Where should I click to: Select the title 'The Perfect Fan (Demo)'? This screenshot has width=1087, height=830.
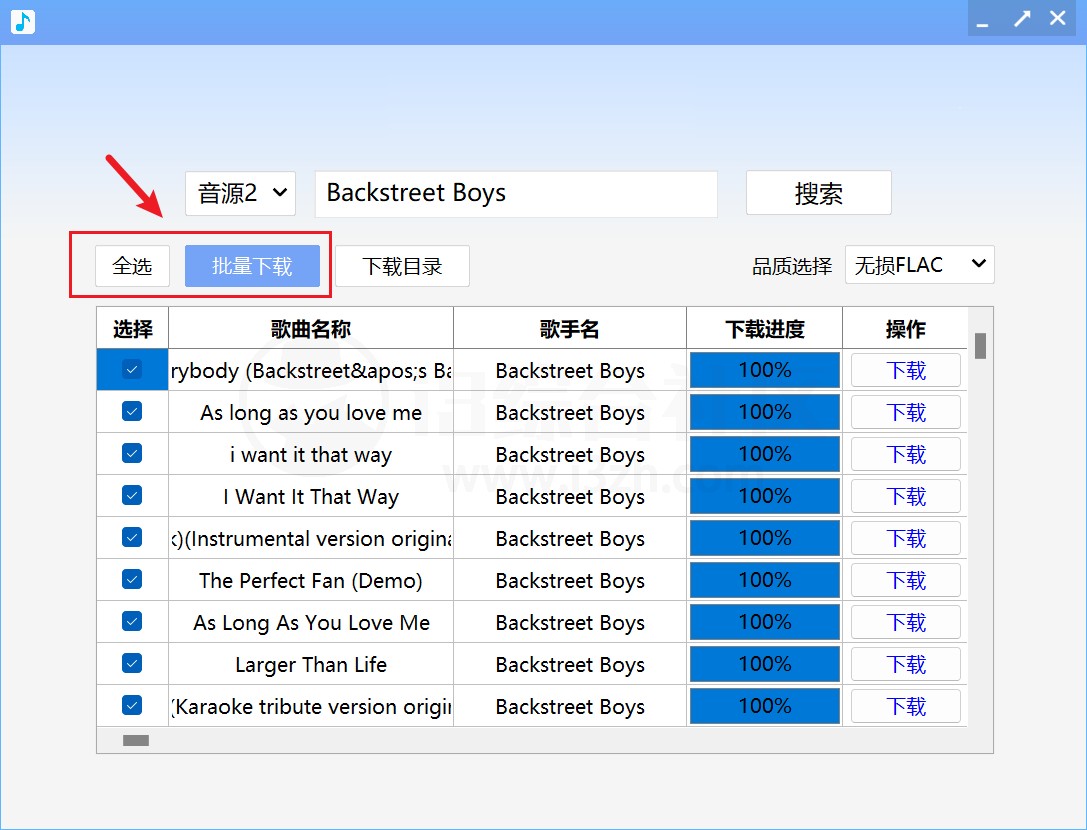311,581
